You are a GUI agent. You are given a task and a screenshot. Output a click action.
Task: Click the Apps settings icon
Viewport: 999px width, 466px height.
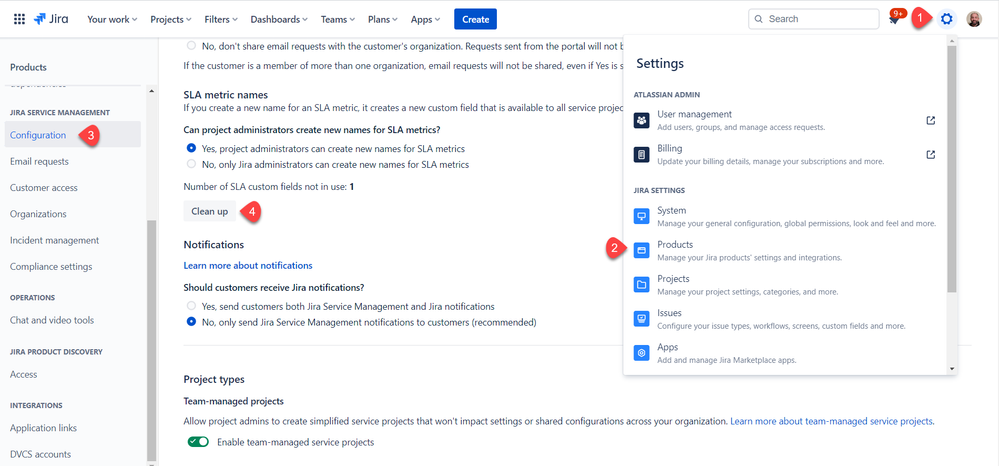pyautogui.click(x=642, y=353)
